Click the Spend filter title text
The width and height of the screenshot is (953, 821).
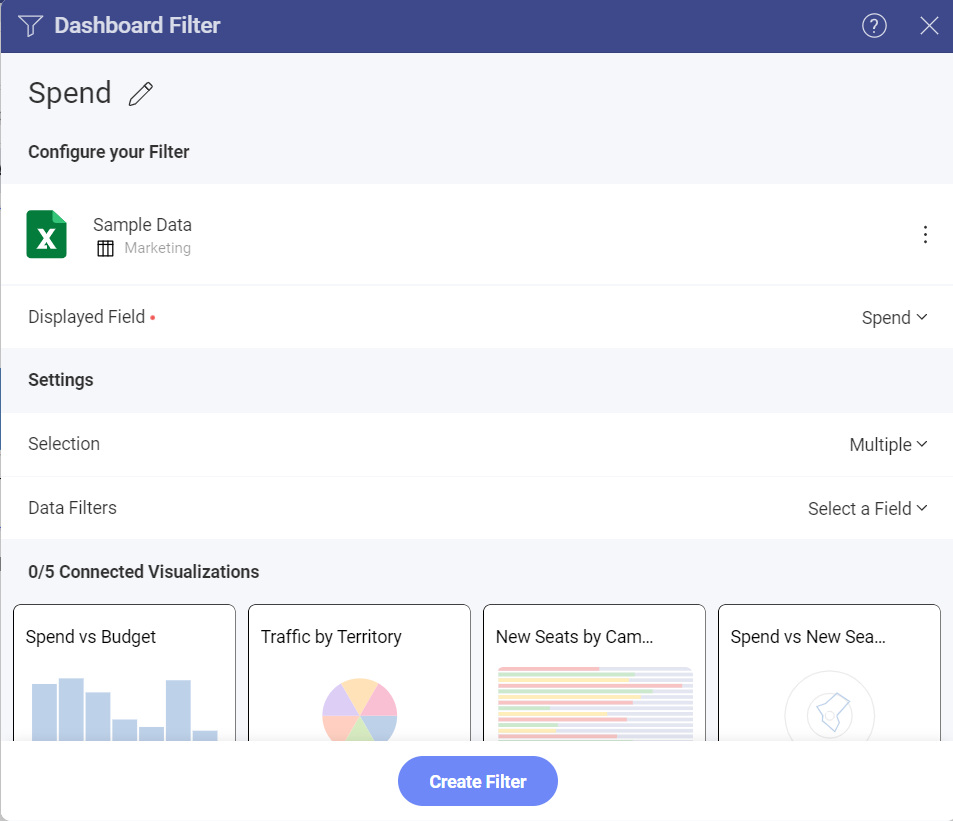coord(70,93)
